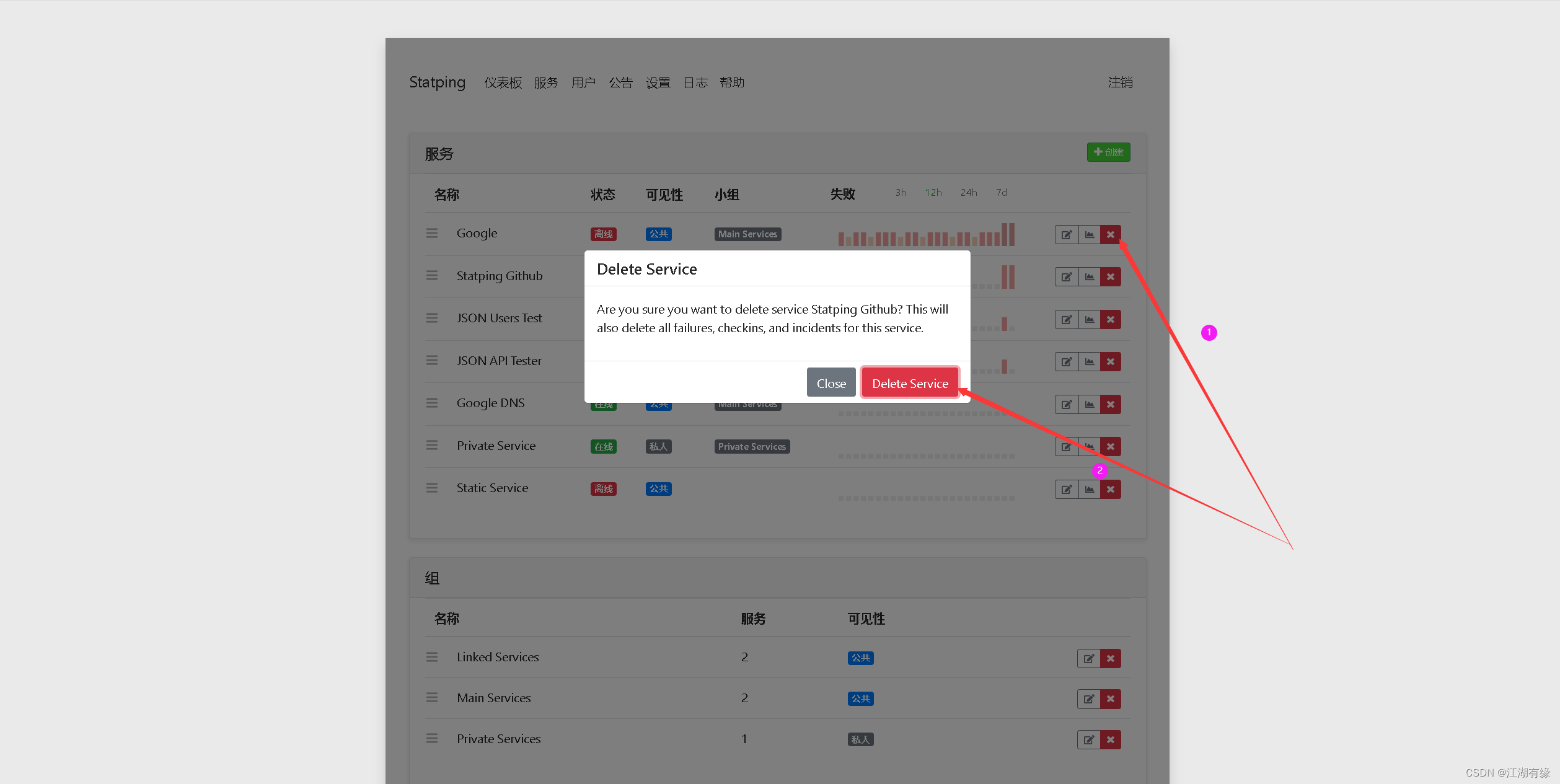Delete the JSON API Tester service
The height and width of the screenshot is (784, 1560).
1111,362
